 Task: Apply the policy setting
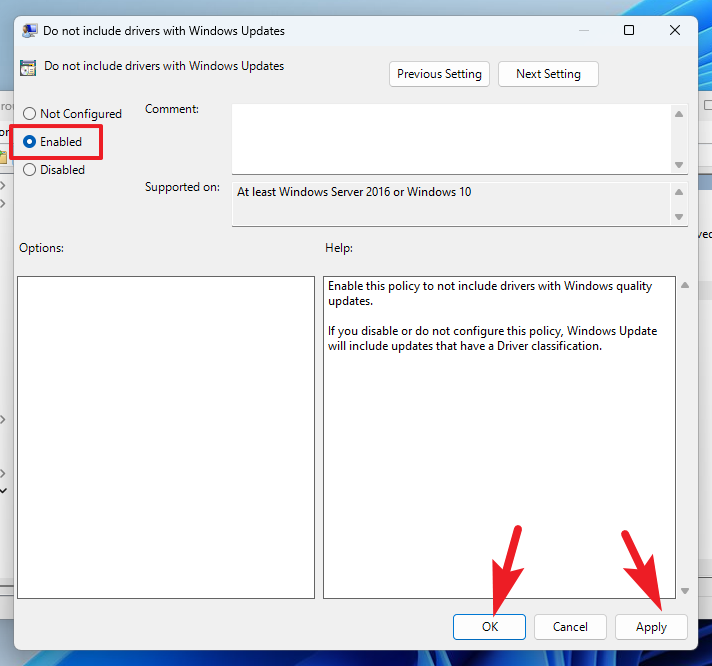[651, 627]
